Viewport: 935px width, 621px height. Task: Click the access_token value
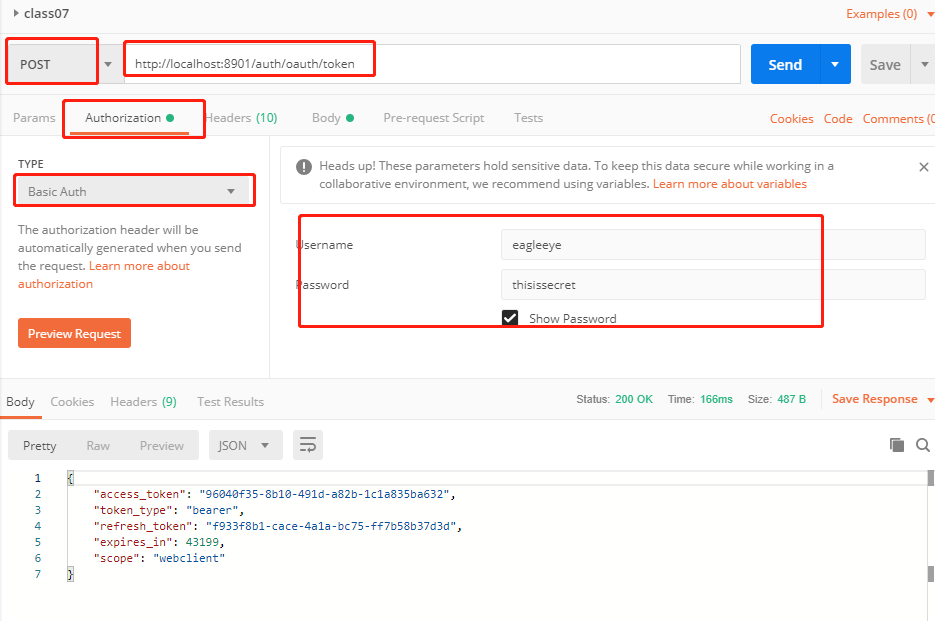point(324,494)
